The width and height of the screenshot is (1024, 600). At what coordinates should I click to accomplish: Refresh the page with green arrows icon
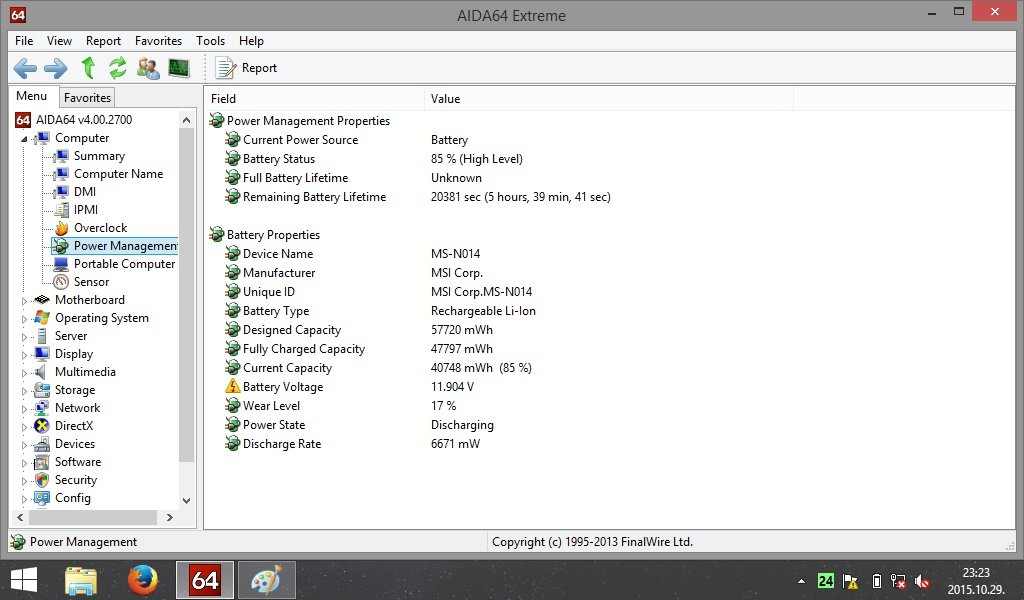(118, 68)
